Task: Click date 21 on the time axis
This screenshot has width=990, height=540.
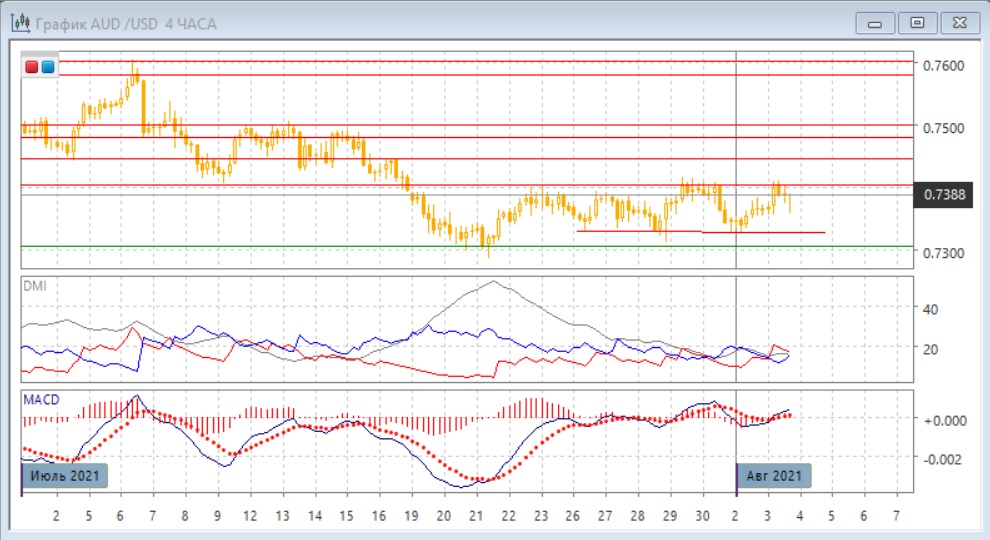Action: click(x=476, y=515)
